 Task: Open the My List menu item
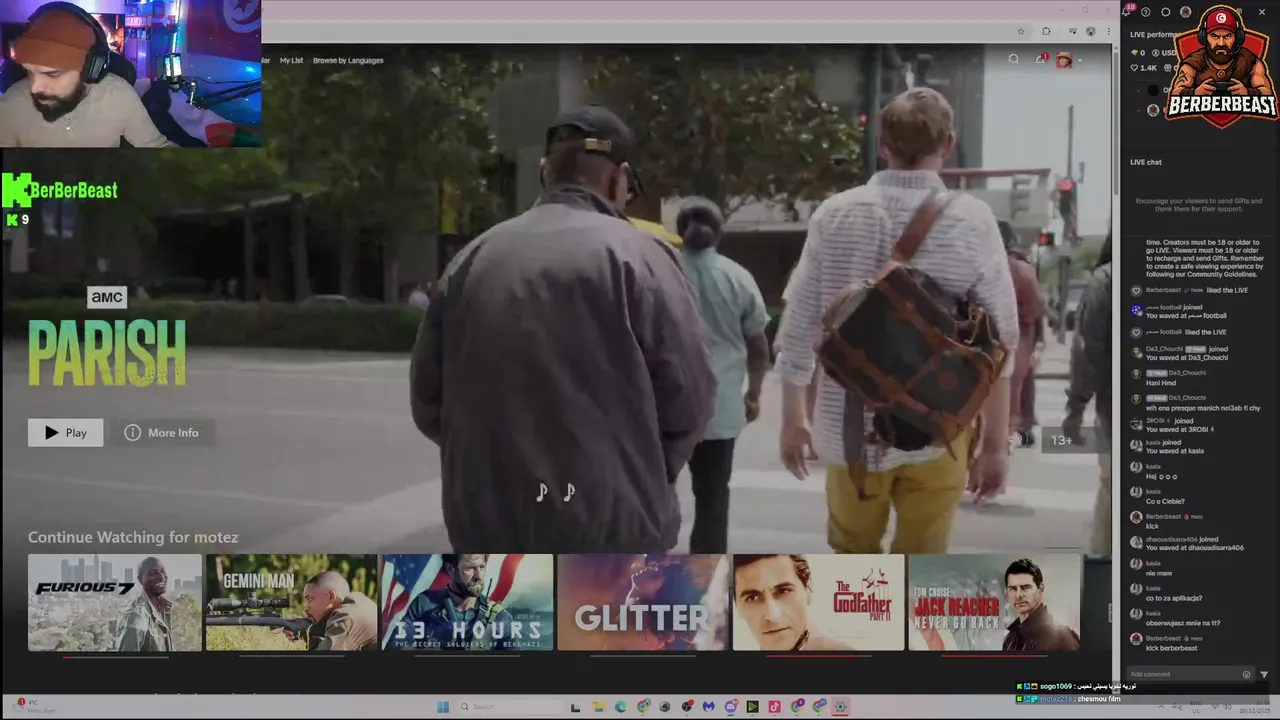click(x=291, y=60)
